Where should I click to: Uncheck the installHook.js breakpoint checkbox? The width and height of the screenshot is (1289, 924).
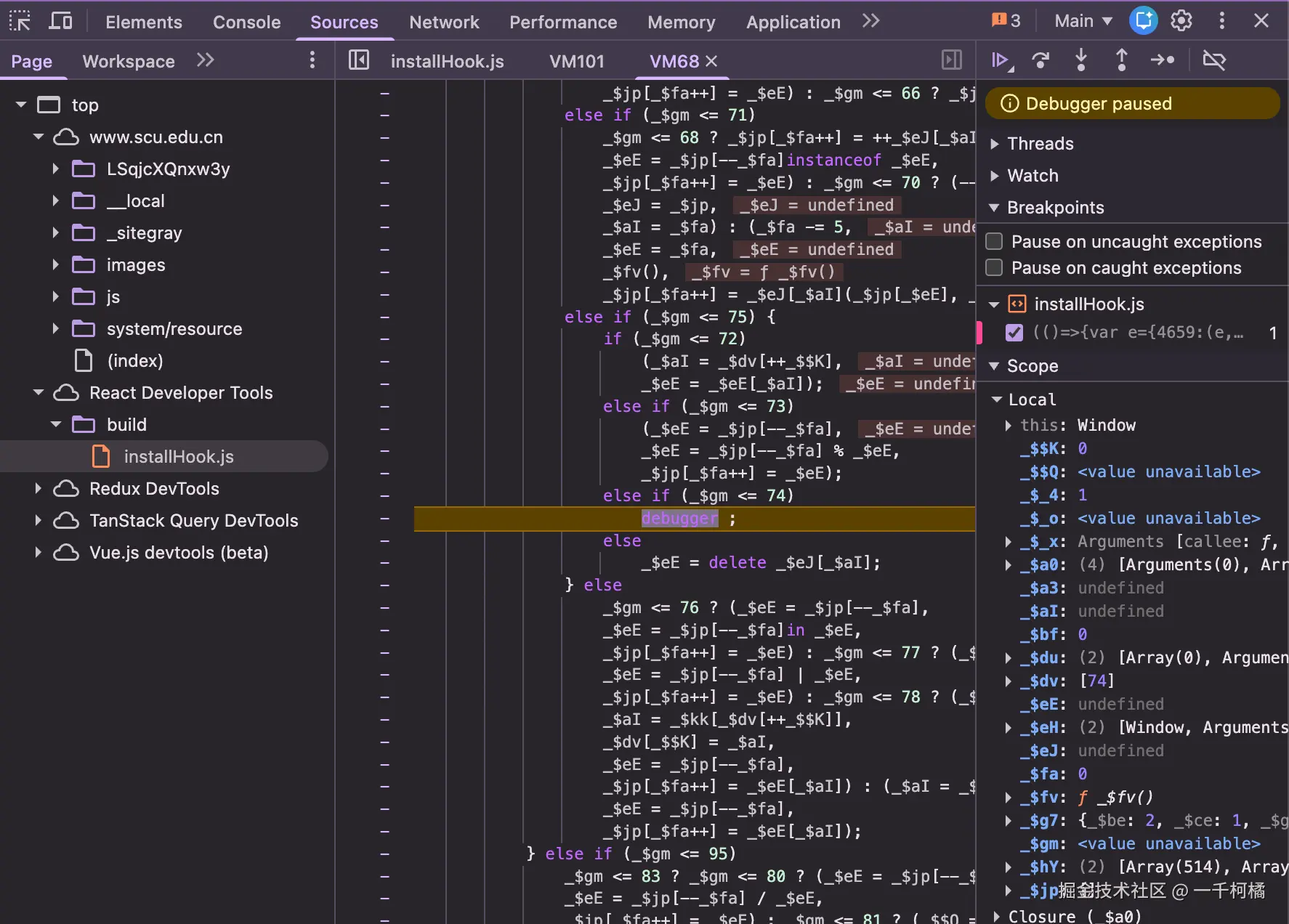point(1014,333)
